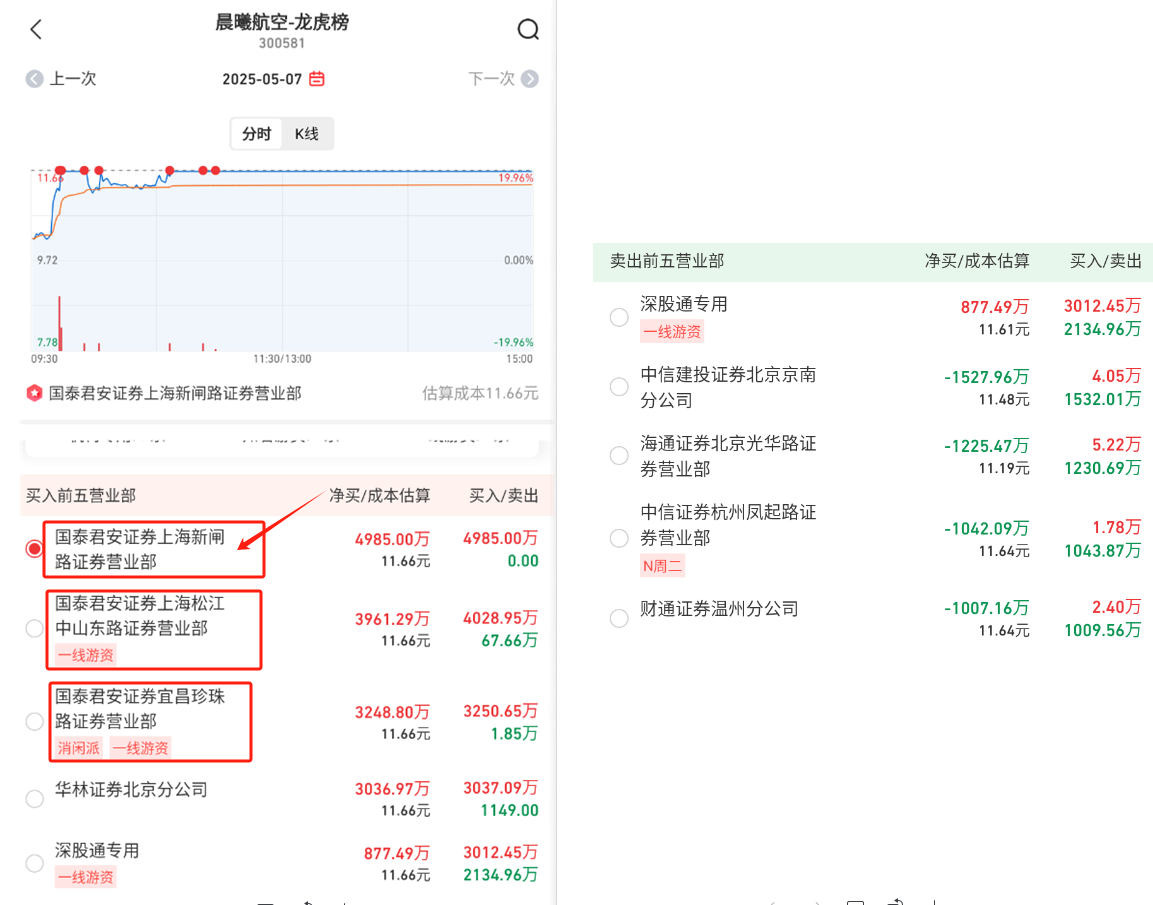Go back with the left arrow icon
This screenshot has height=905, width=1153.
point(36,29)
